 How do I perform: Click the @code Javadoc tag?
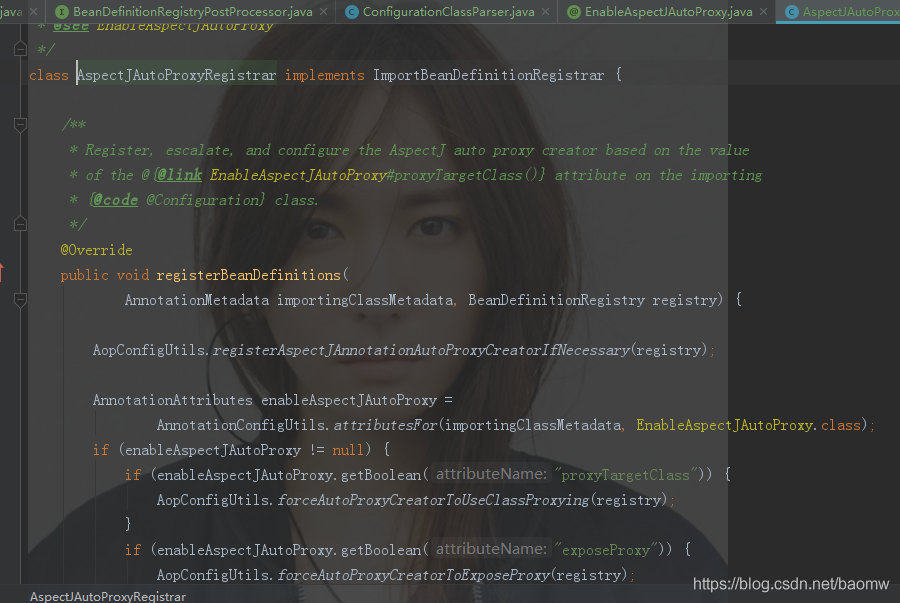click(114, 200)
